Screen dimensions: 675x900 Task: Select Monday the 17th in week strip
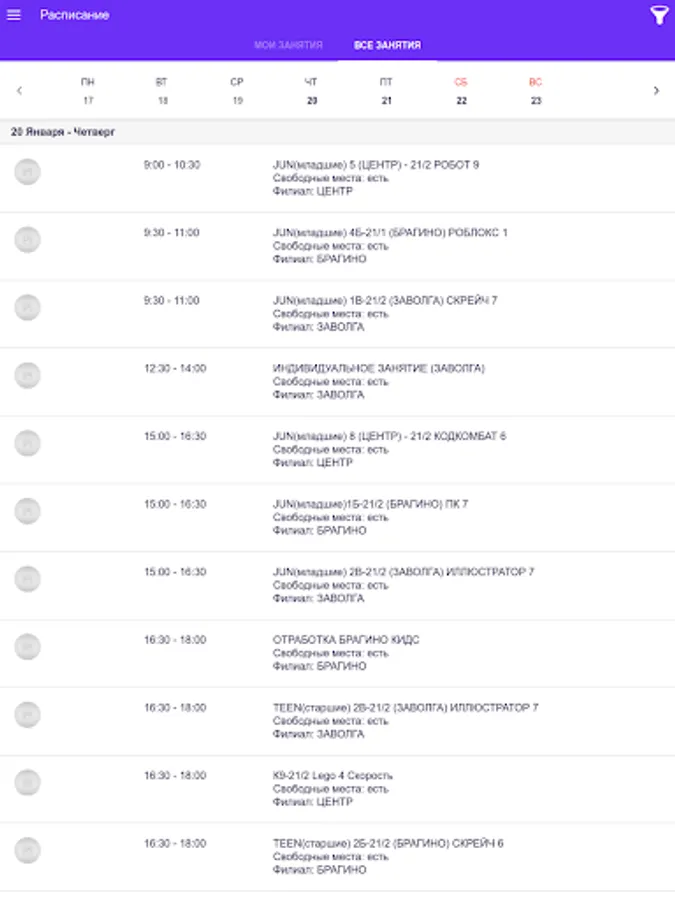tap(88, 91)
